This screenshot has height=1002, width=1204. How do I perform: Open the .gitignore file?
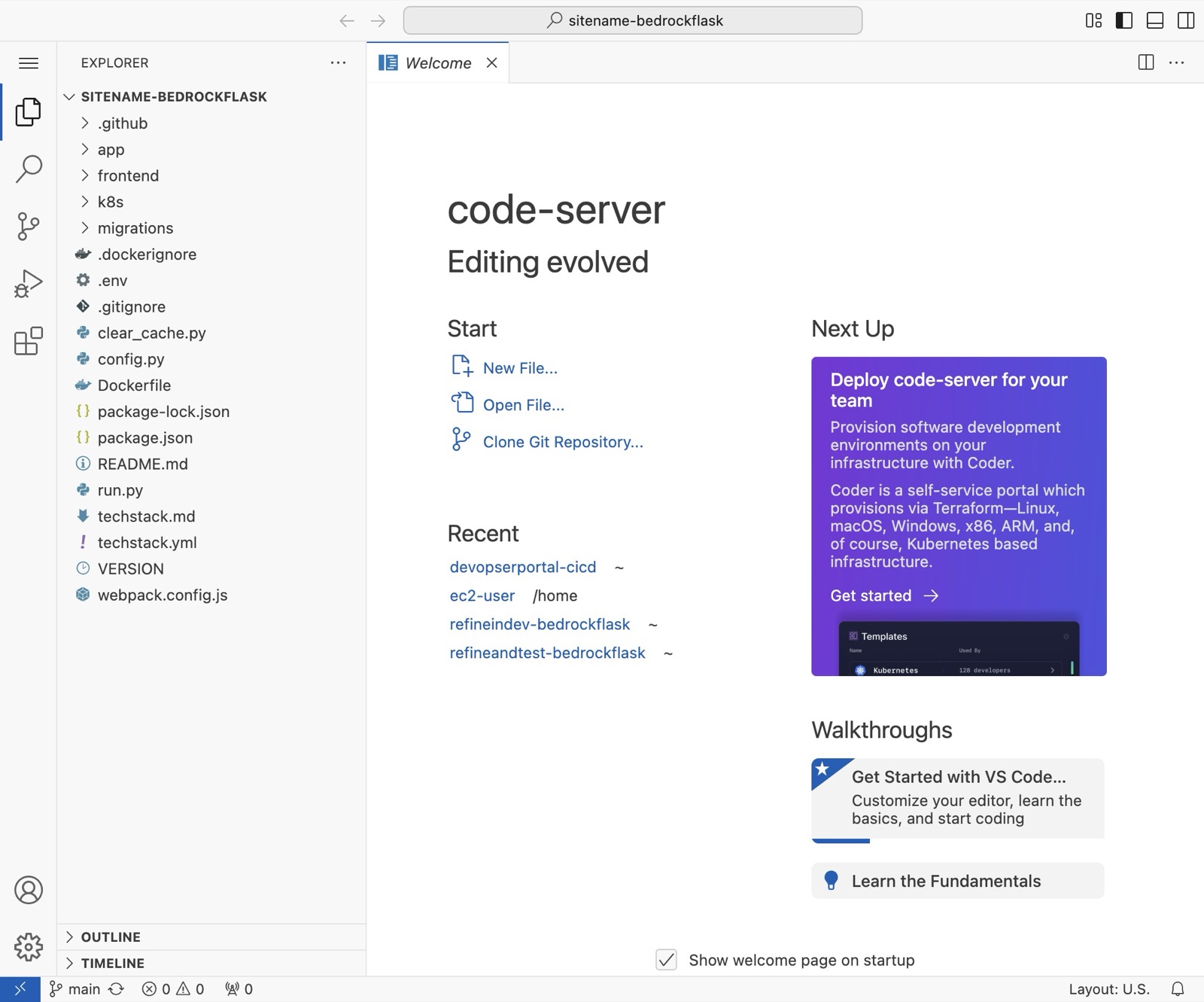[211, 306]
